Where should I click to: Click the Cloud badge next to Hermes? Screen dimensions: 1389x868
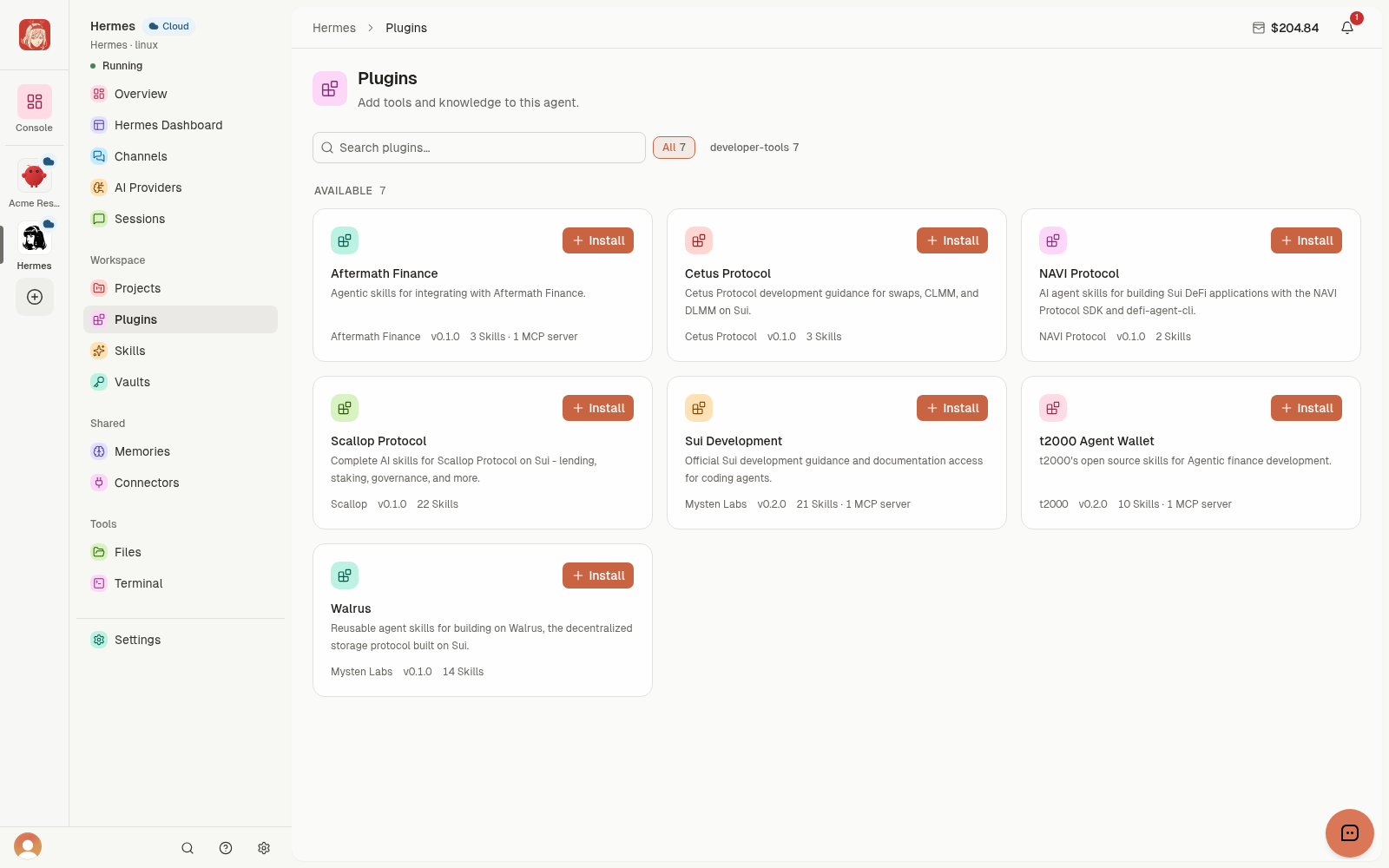point(168,26)
